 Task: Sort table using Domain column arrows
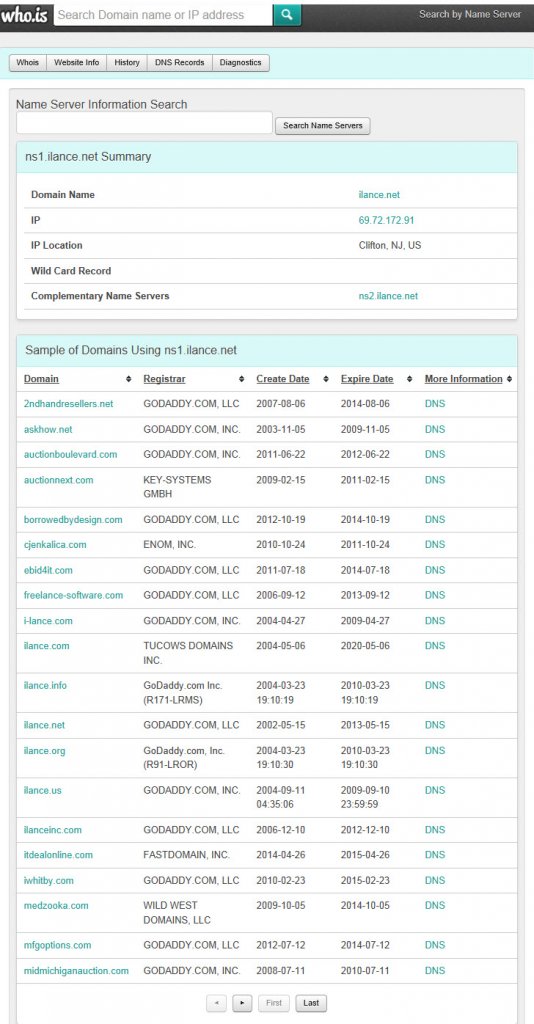[128, 379]
